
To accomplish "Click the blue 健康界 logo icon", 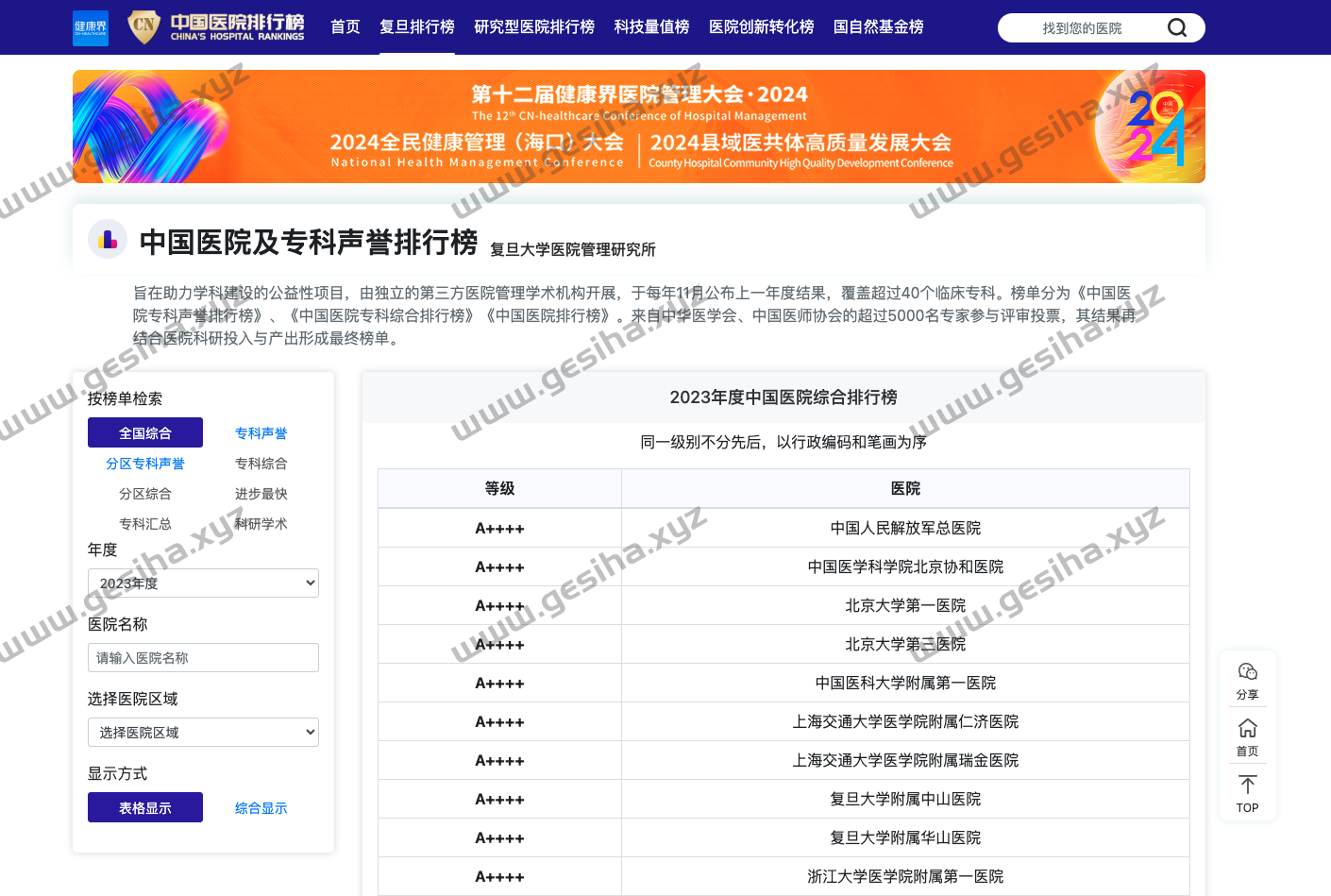I will point(91,27).
